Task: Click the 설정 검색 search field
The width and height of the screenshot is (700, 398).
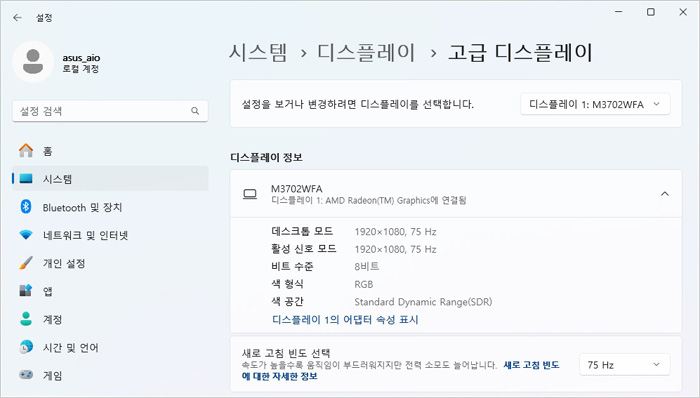Action: [110, 111]
